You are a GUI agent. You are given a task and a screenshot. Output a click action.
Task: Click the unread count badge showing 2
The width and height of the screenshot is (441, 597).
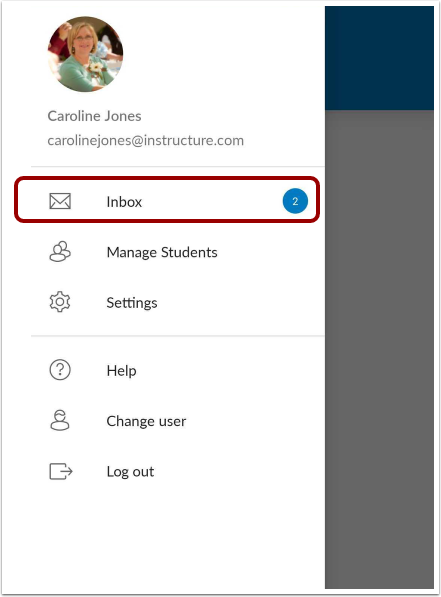point(295,201)
